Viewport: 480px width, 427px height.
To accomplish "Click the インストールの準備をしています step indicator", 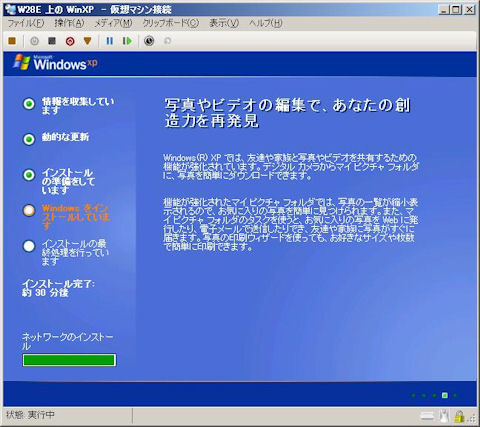I will (x=29, y=175).
